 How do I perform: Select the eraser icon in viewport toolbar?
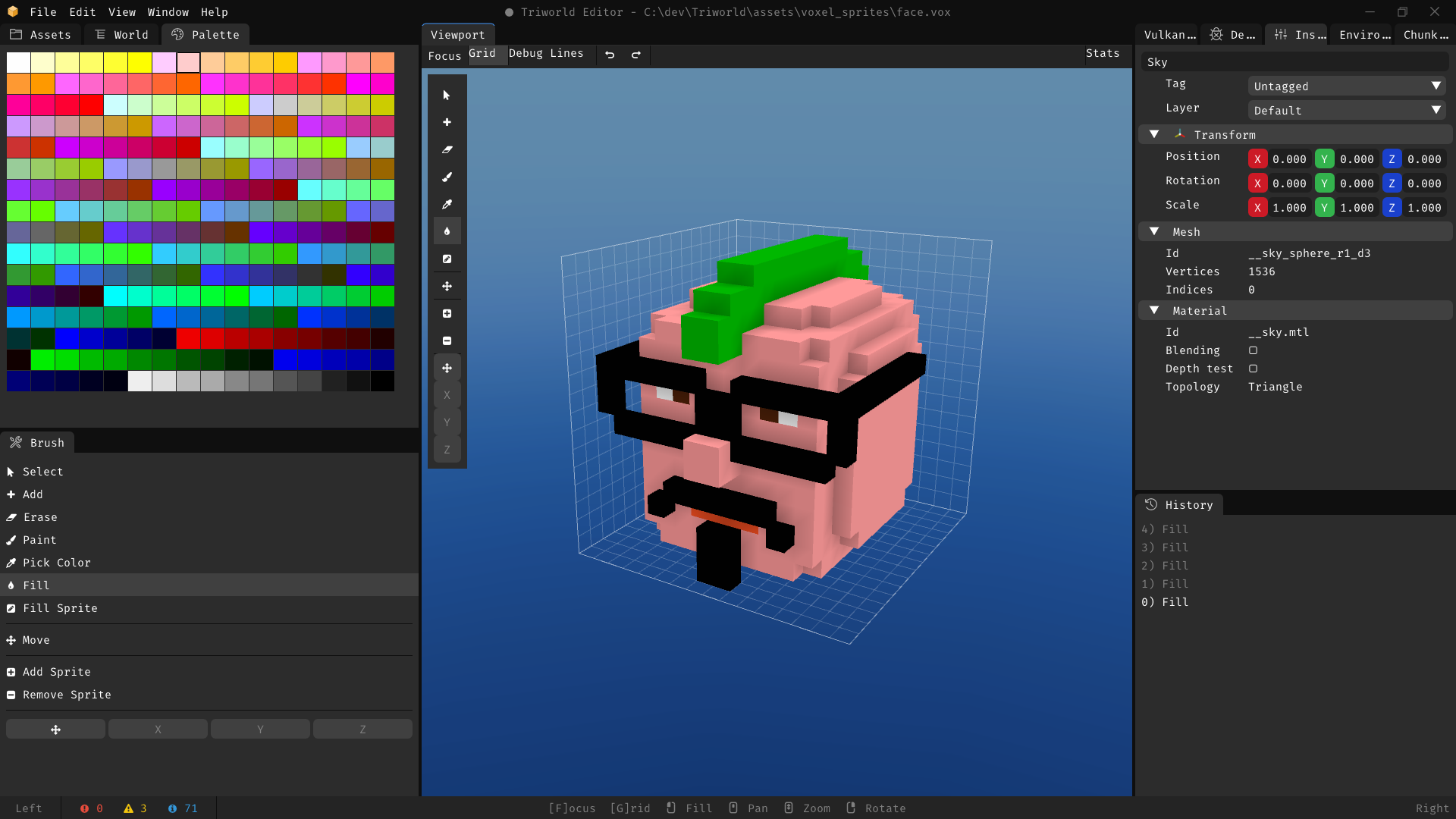click(x=447, y=149)
